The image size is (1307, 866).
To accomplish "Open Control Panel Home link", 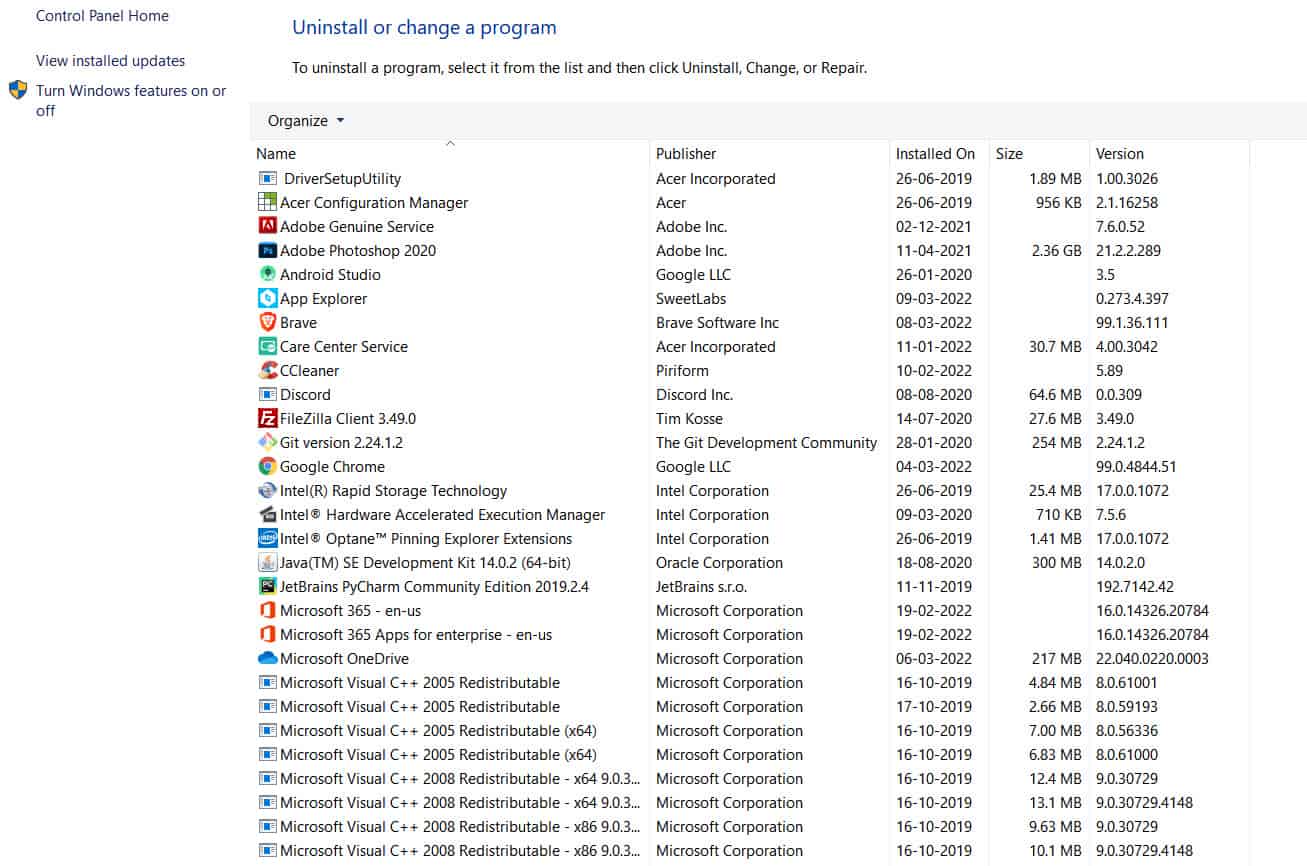I will click(x=102, y=16).
